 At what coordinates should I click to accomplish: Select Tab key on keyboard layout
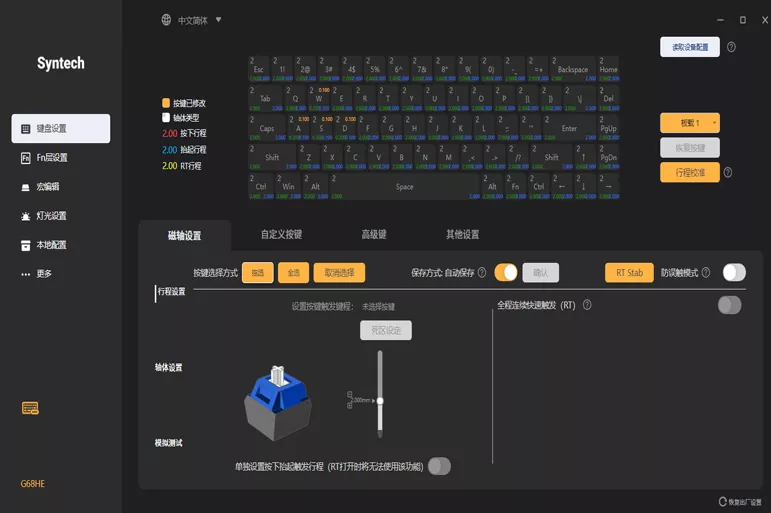tap(266, 99)
